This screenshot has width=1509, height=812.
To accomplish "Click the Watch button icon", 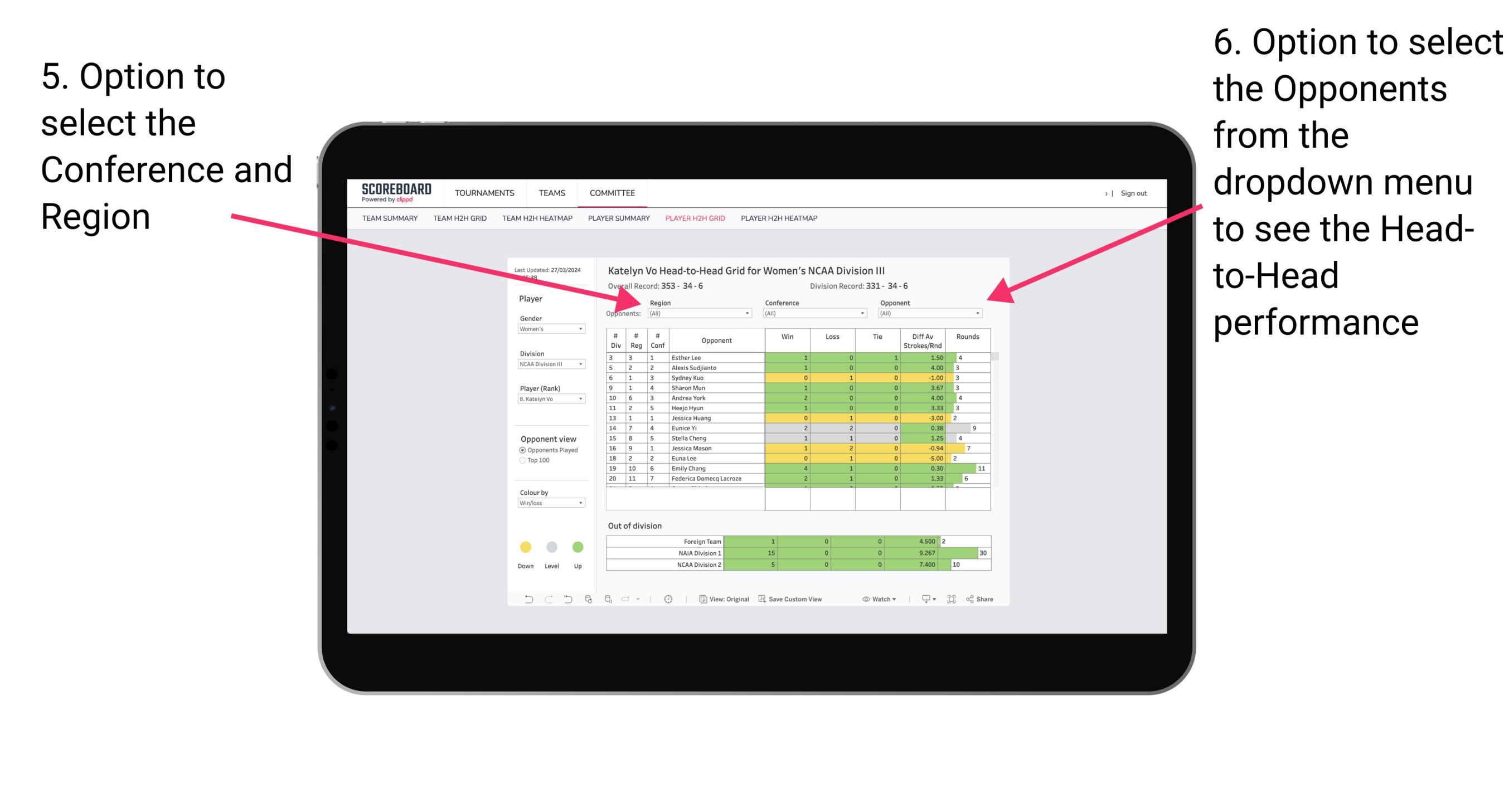I will [863, 600].
